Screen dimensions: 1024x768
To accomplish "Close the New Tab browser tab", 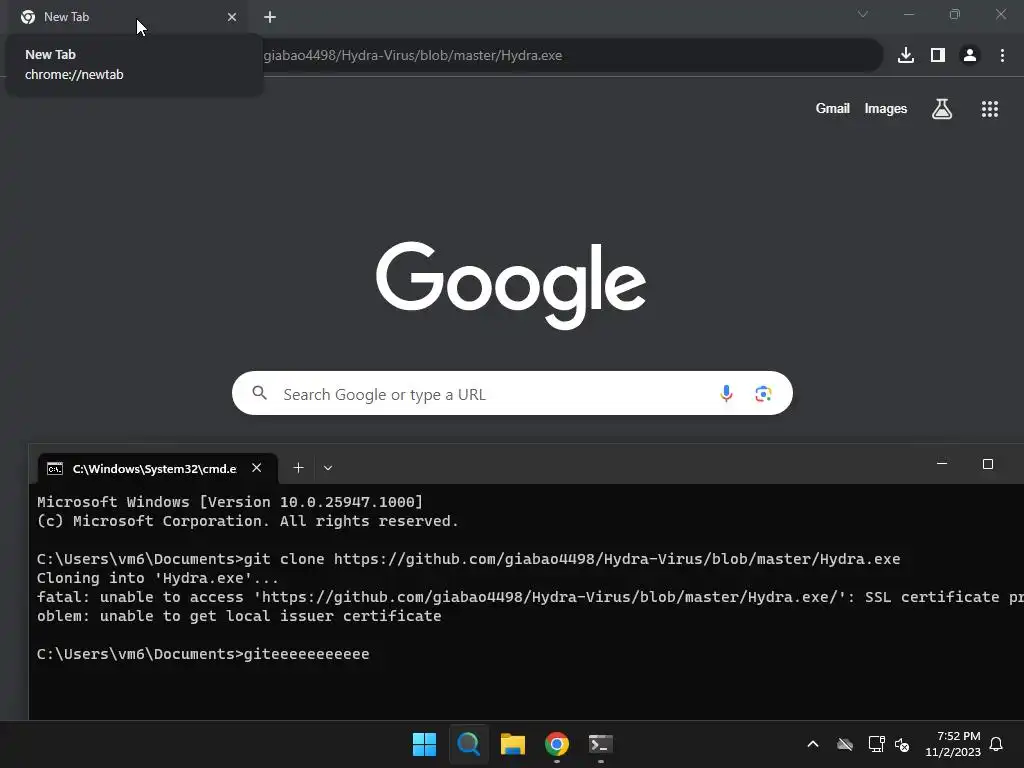I will click(x=232, y=17).
